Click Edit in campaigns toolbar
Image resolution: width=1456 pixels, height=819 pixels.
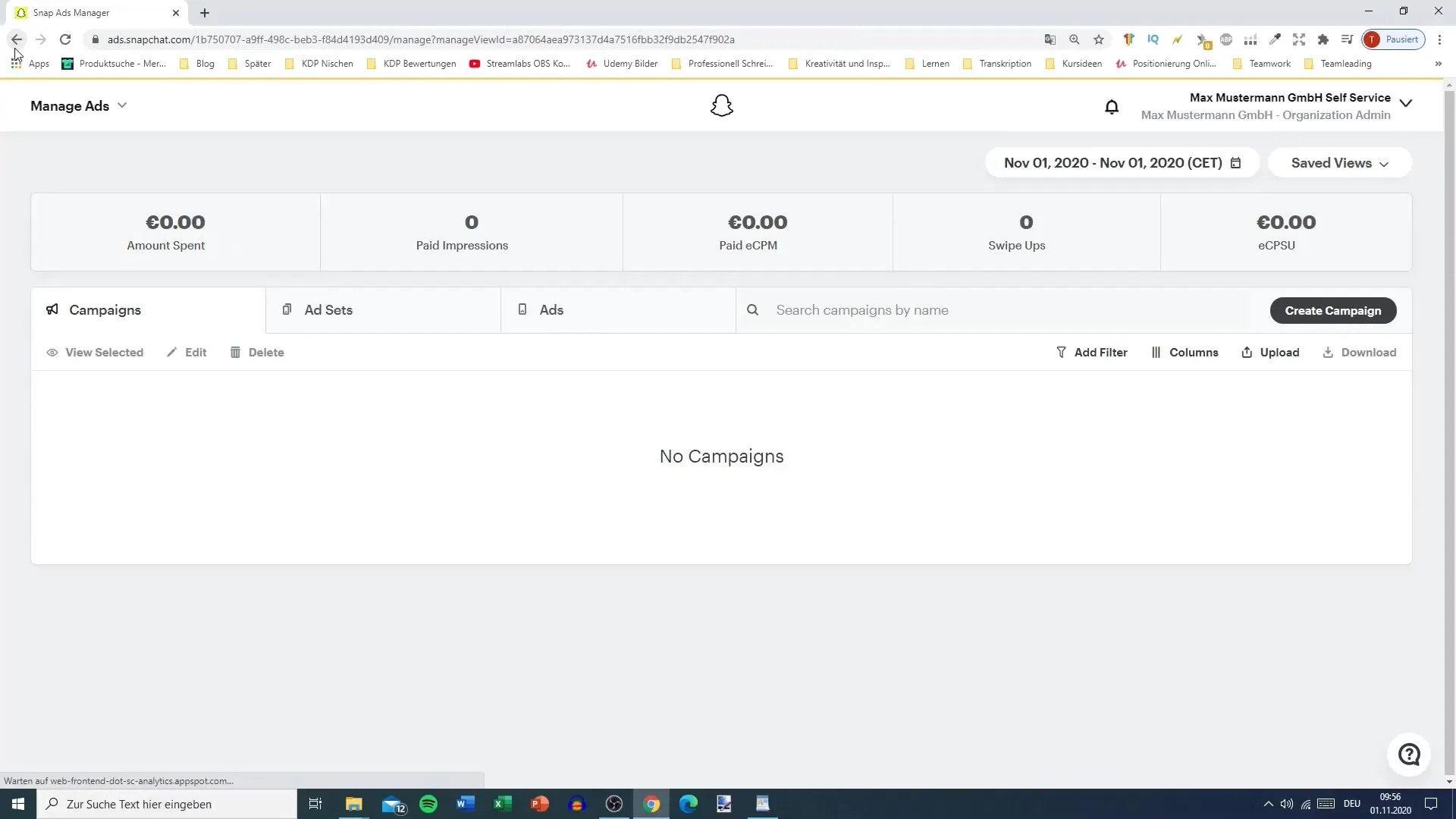point(187,353)
